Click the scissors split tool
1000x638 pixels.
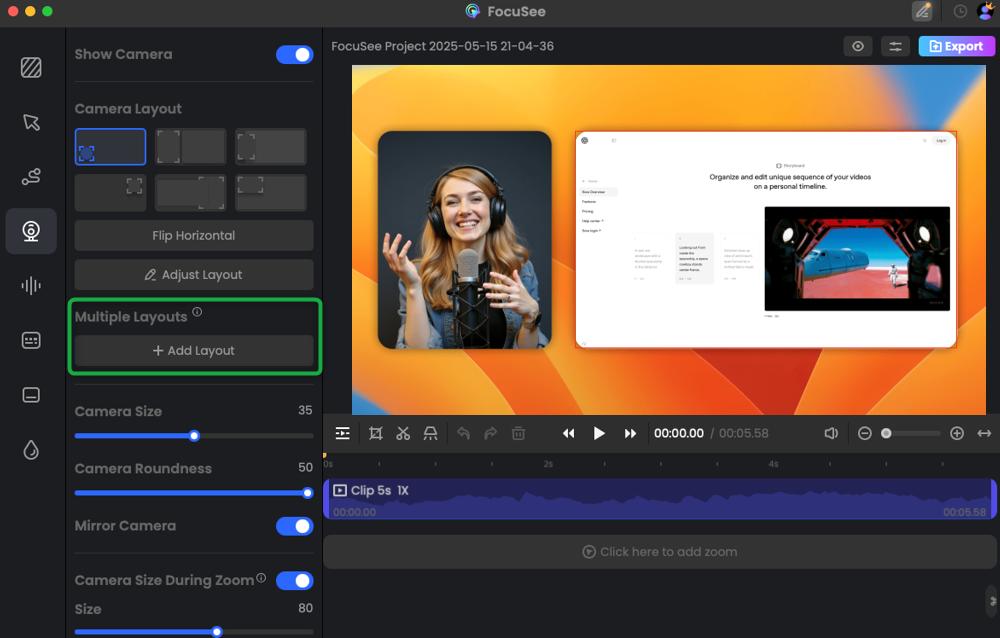click(x=403, y=433)
